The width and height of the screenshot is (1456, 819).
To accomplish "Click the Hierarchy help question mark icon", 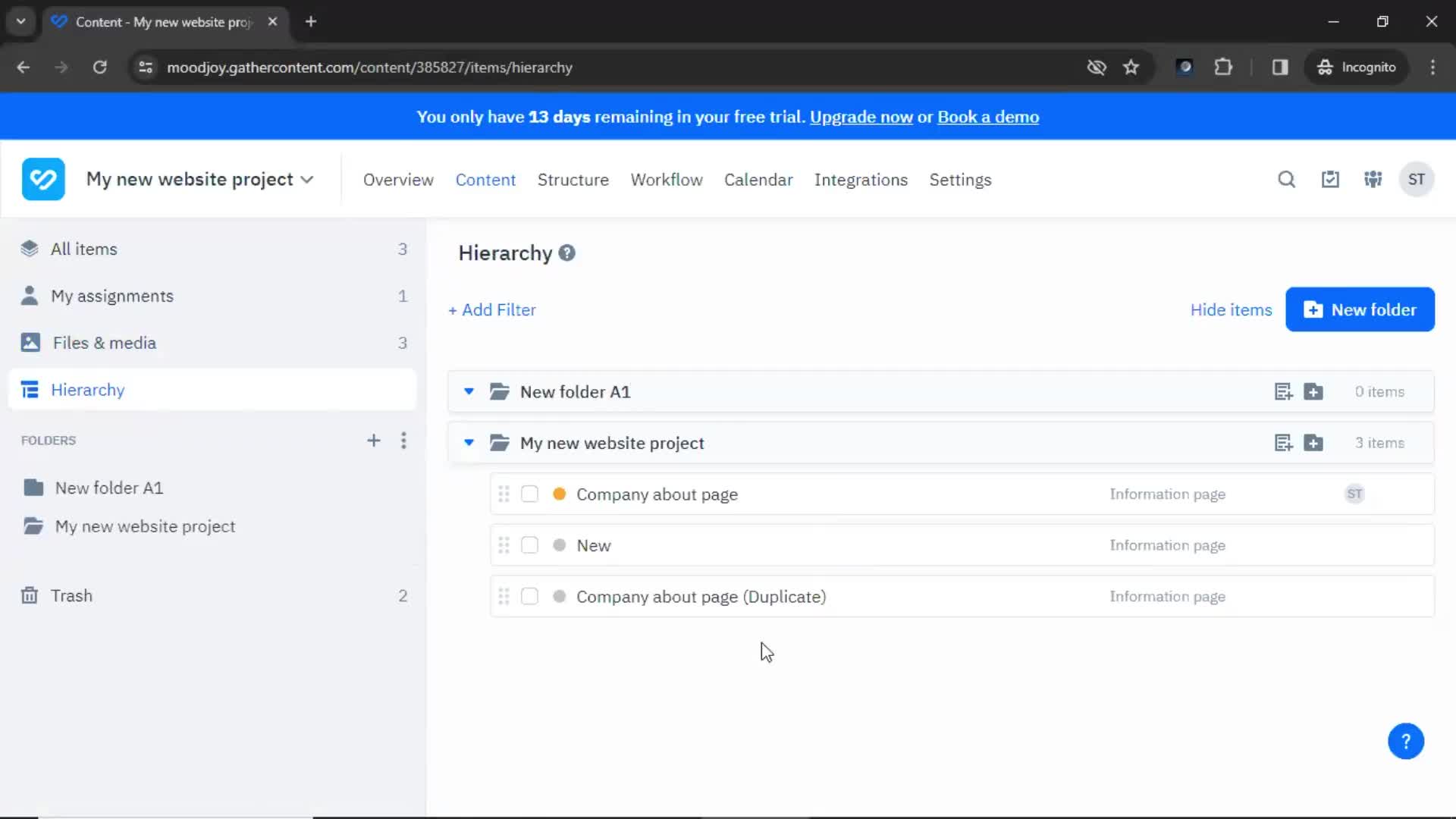I will coord(566,253).
